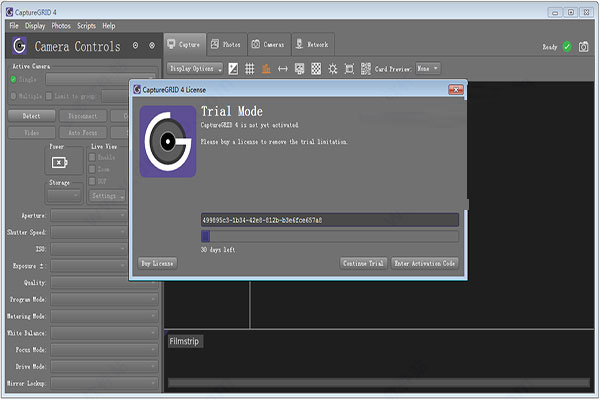Open the Drive Mode dropdown
600x400 pixels.
point(104,367)
